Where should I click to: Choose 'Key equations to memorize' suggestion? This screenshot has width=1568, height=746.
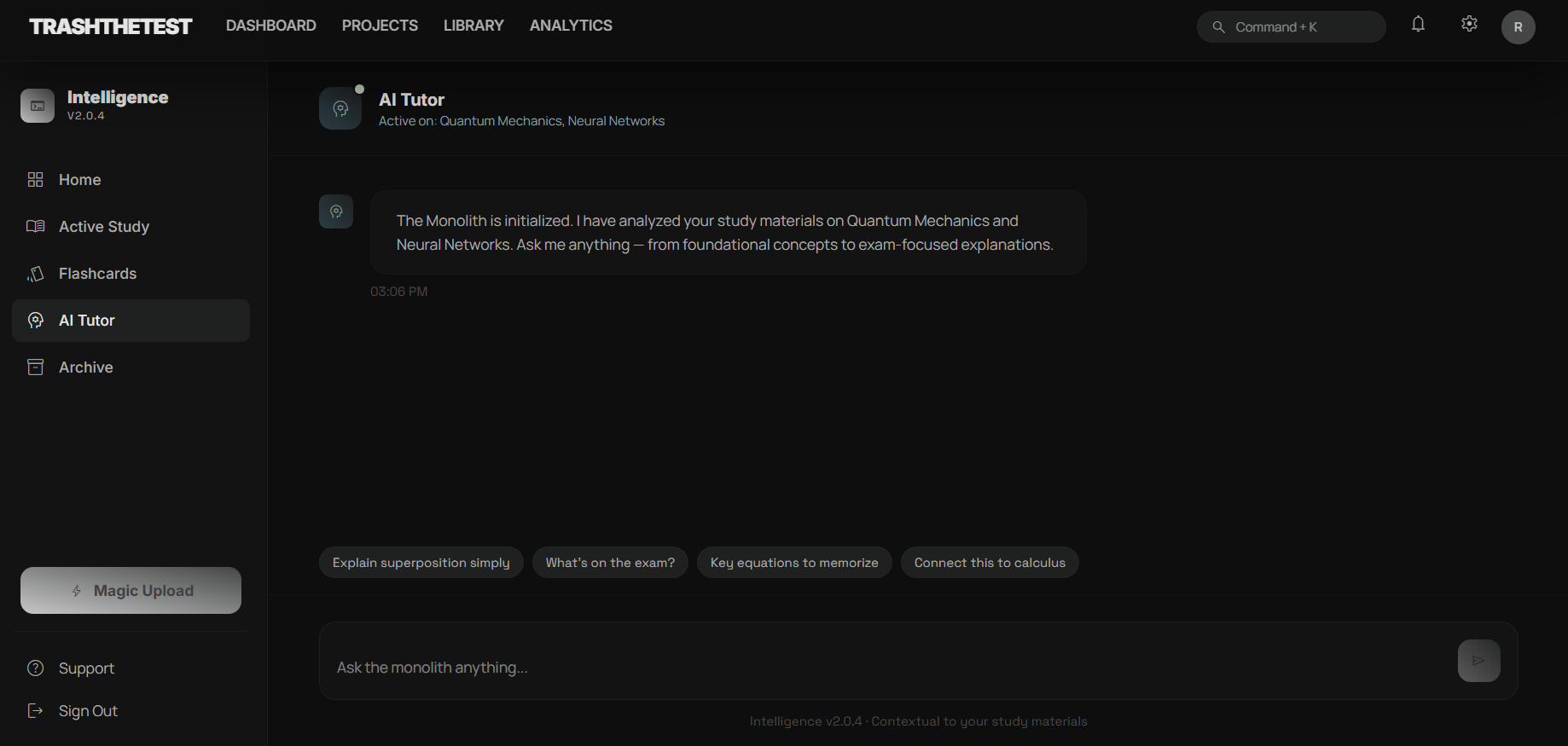click(x=794, y=563)
